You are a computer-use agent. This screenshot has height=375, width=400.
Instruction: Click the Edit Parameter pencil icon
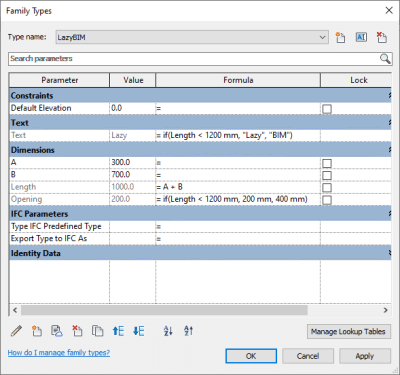tap(16, 331)
